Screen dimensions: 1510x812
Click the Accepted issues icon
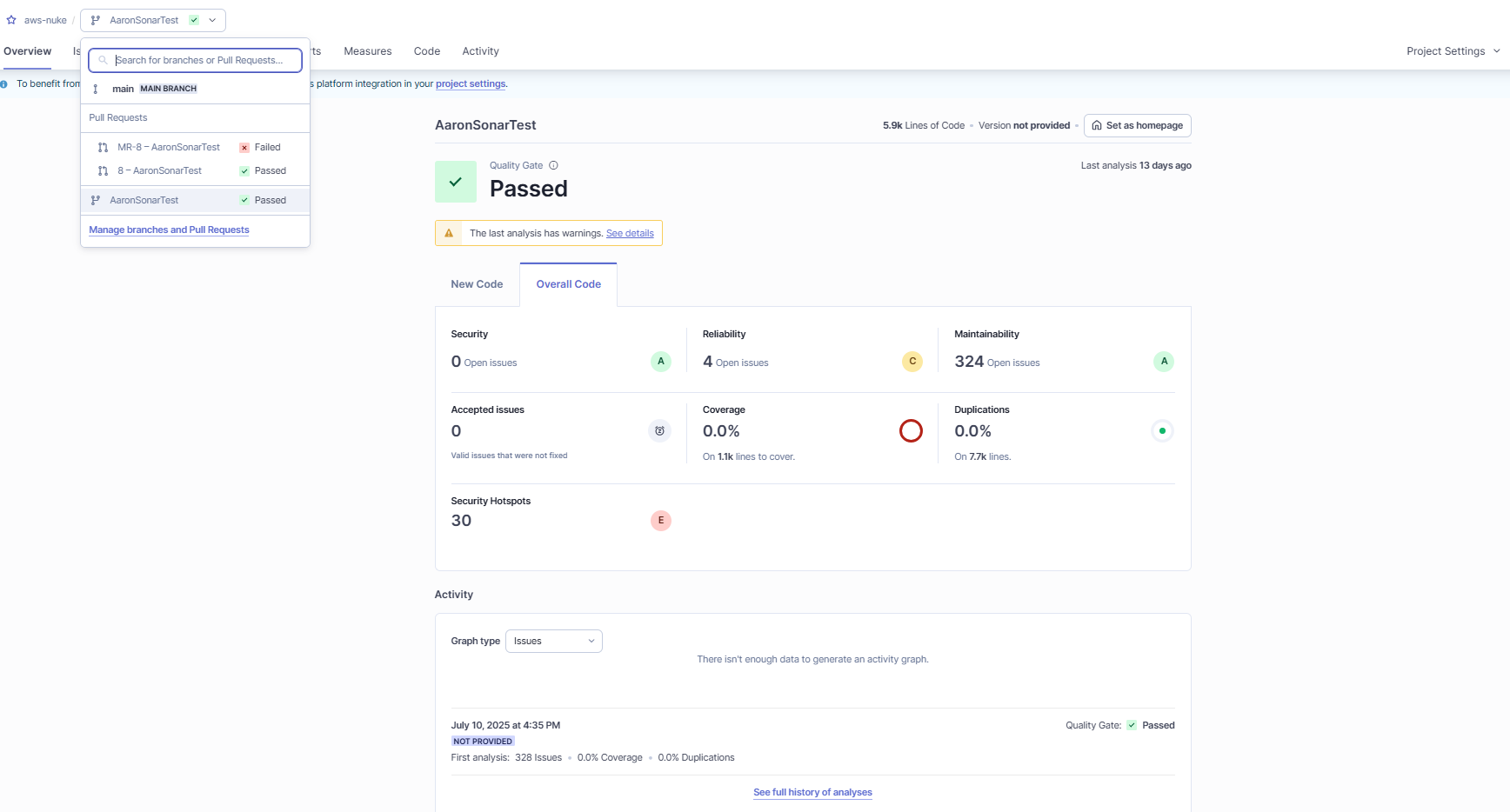[659, 431]
